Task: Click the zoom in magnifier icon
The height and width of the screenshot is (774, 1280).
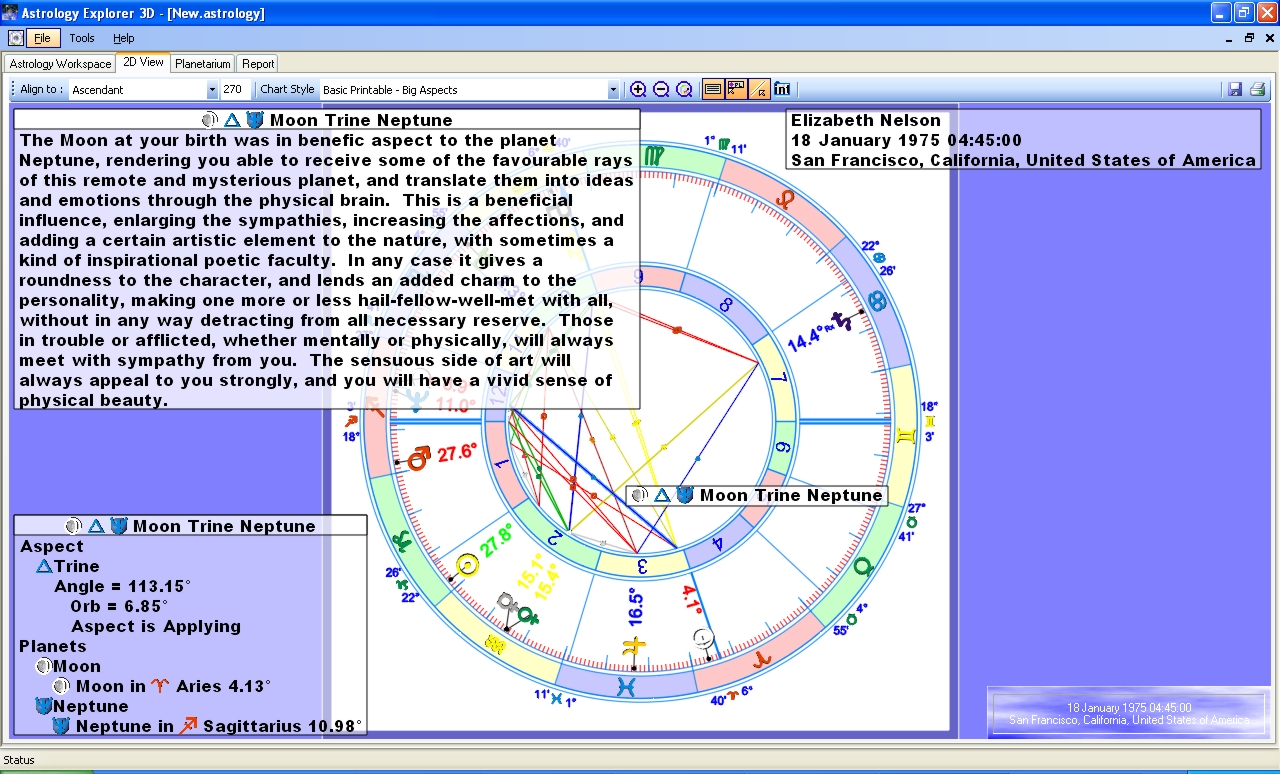Action: (638, 89)
